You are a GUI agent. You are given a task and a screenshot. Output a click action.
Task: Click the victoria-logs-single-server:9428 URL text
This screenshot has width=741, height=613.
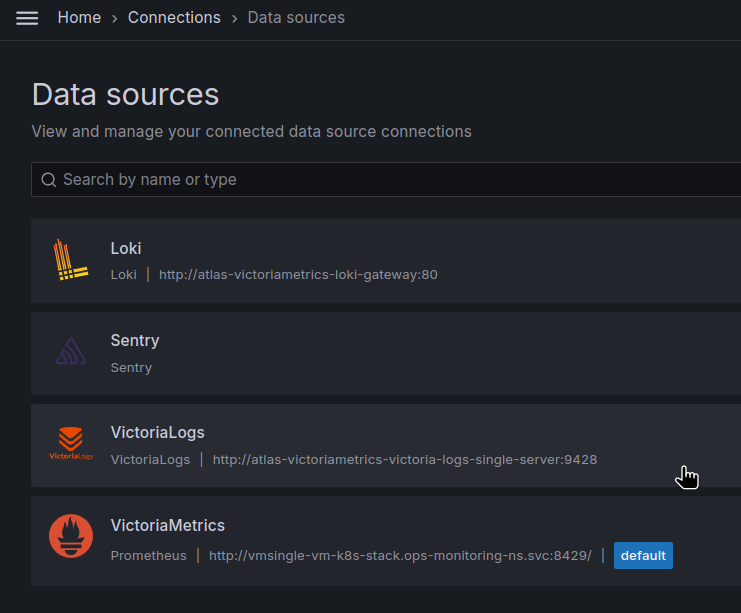tap(405, 459)
